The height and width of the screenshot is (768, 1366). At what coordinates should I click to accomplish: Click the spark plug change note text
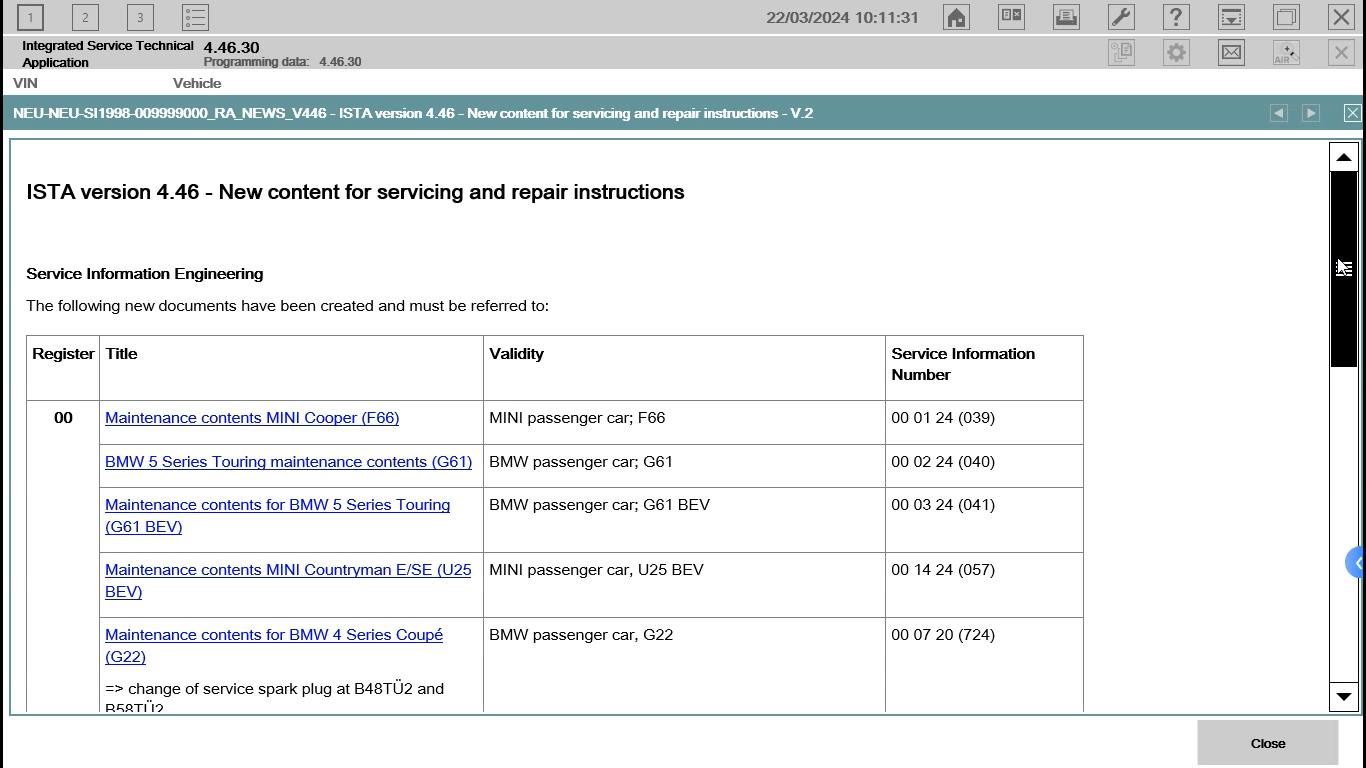[x=274, y=698]
